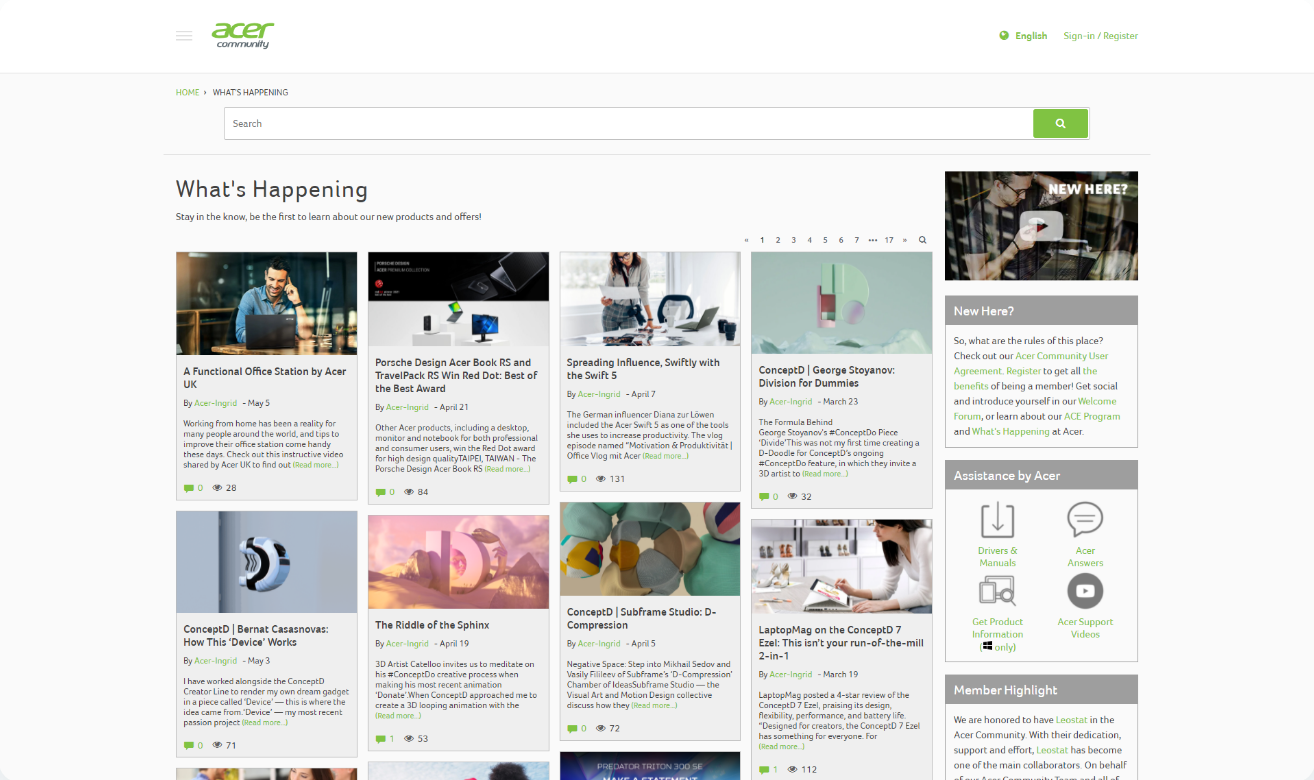Click the globe language icon
1314x780 pixels.
[x=1004, y=36]
